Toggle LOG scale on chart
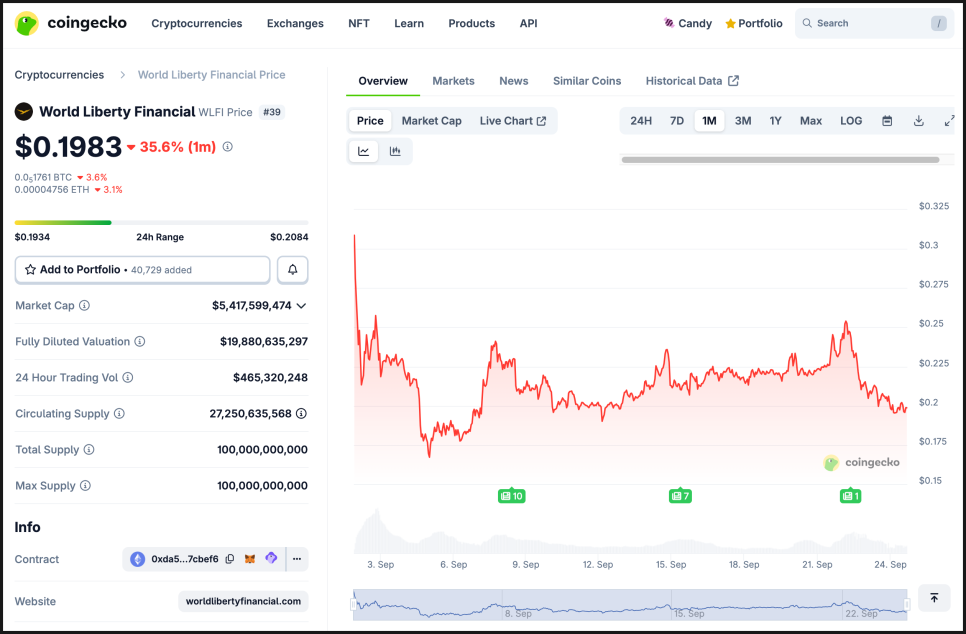966x634 pixels. (x=851, y=121)
